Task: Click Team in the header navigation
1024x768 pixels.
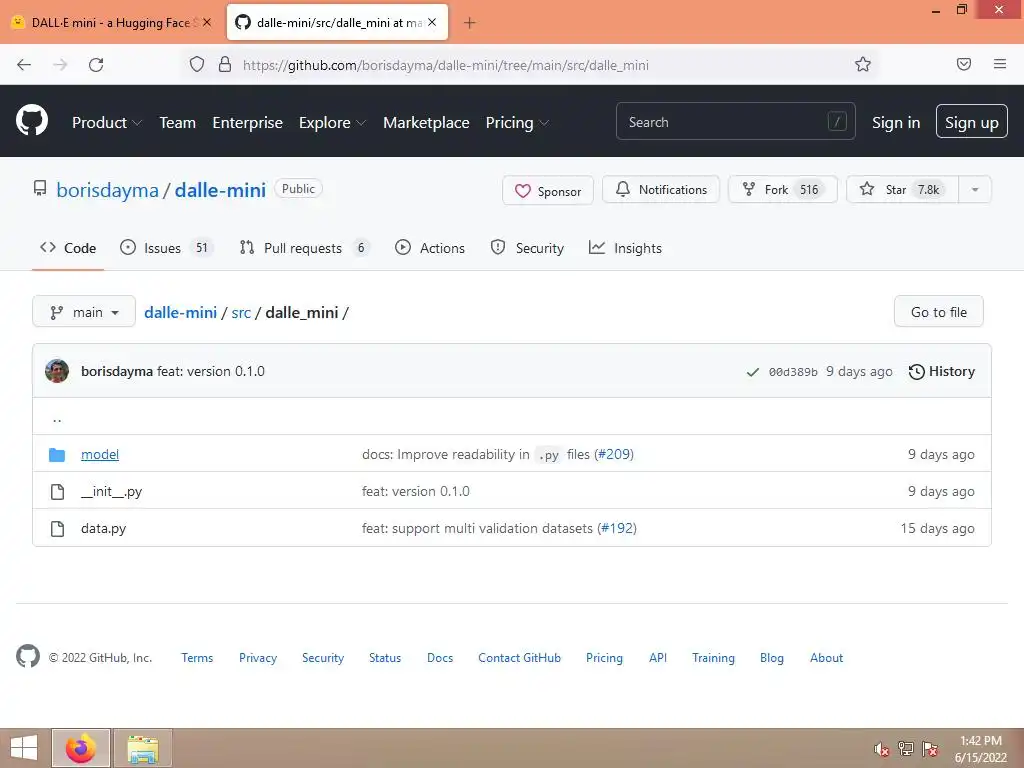Action: coord(178,123)
